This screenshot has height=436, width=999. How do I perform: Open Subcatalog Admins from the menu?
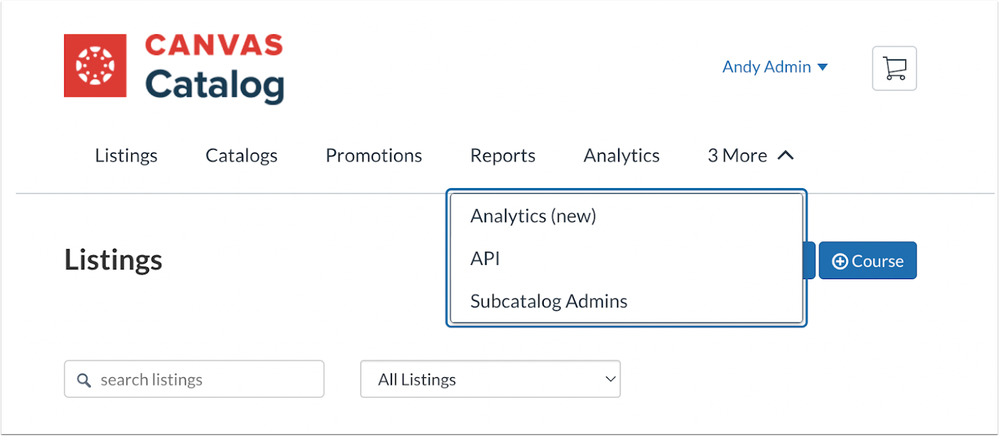click(549, 301)
